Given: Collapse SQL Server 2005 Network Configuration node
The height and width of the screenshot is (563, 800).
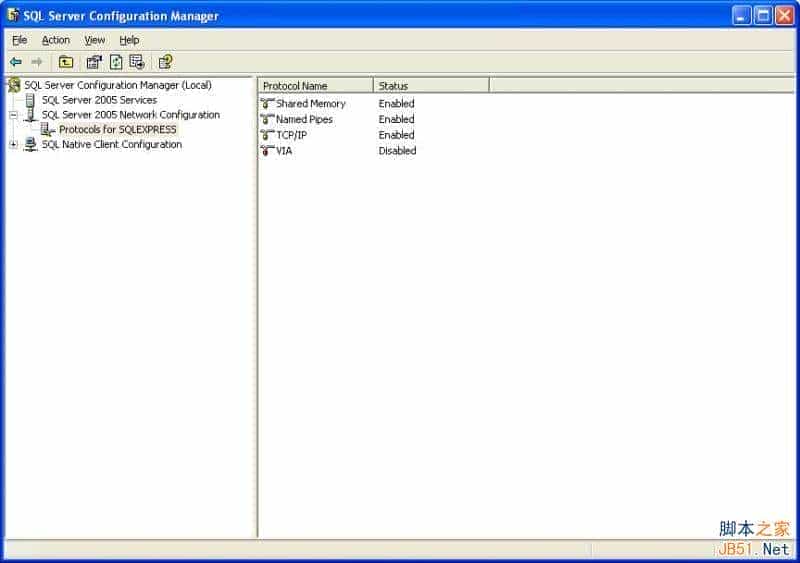Looking at the screenshot, I should (14, 115).
